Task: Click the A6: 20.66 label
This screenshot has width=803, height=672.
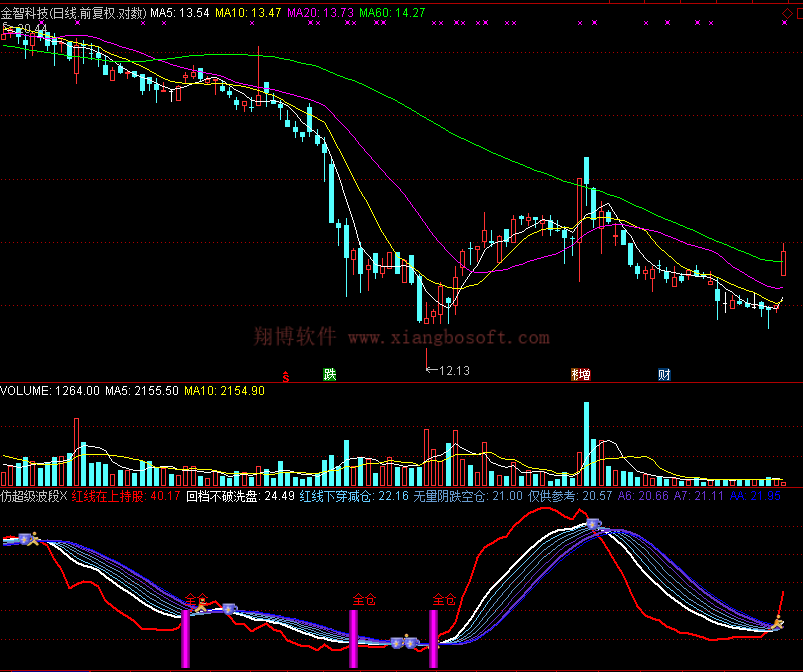Action: [x=643, y=496]
